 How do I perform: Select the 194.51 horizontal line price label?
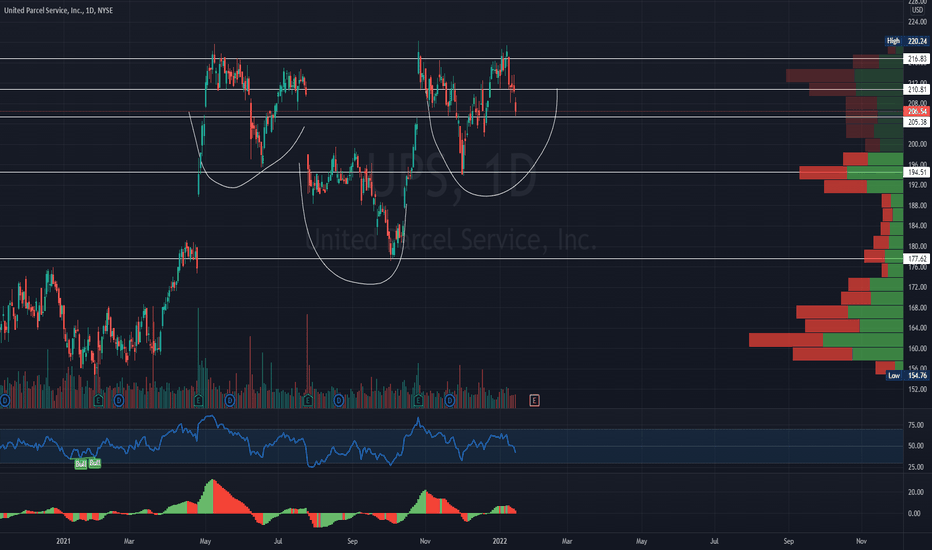point(916,172)
